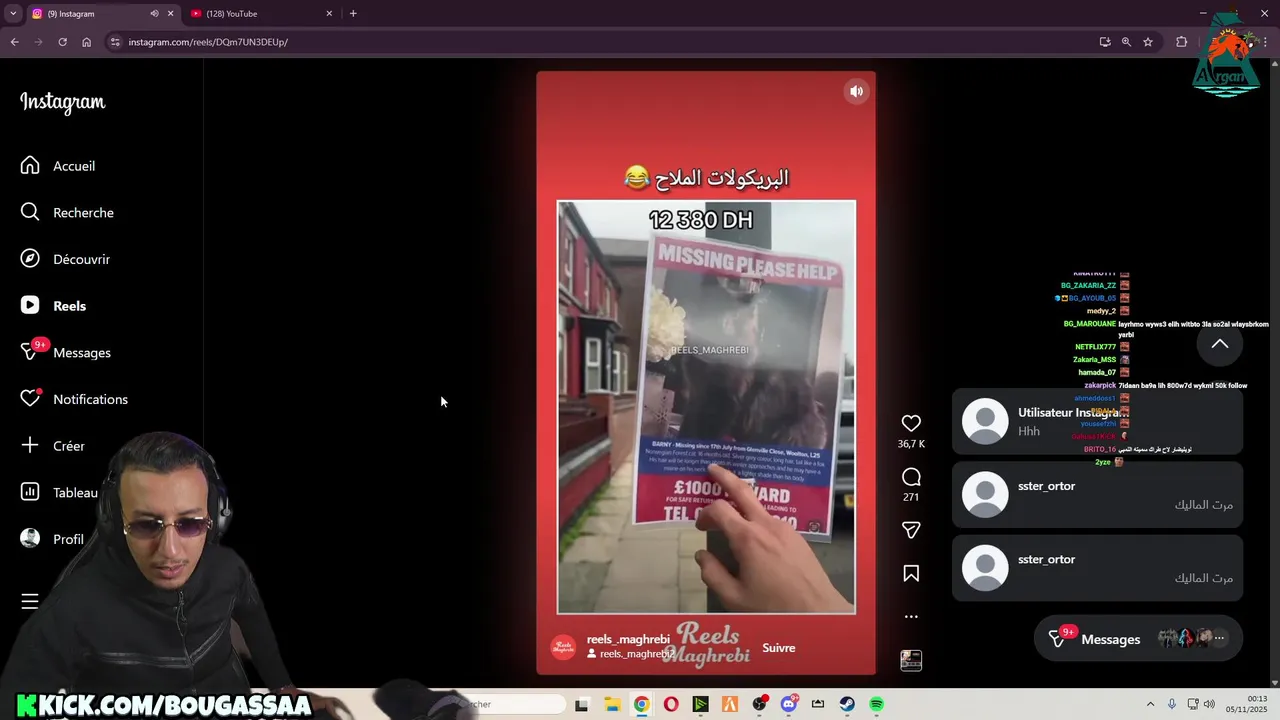
Task: Save the reel with bookmark icon
Action: pos(911,573)
